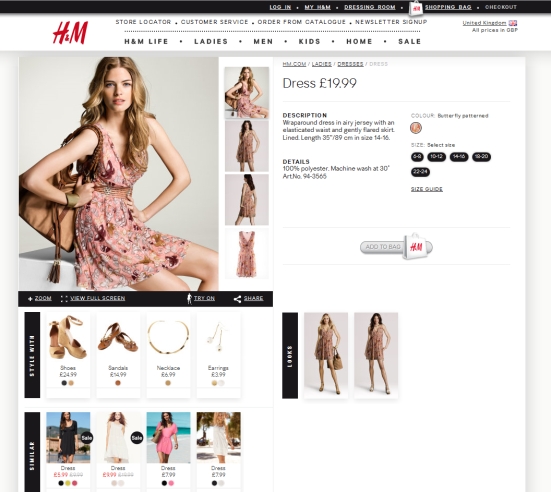Image resolution: width=551 pixels, height=492 pixels.
Task: Go to Dresses in the breadcrumb
Action: (350, 64)
